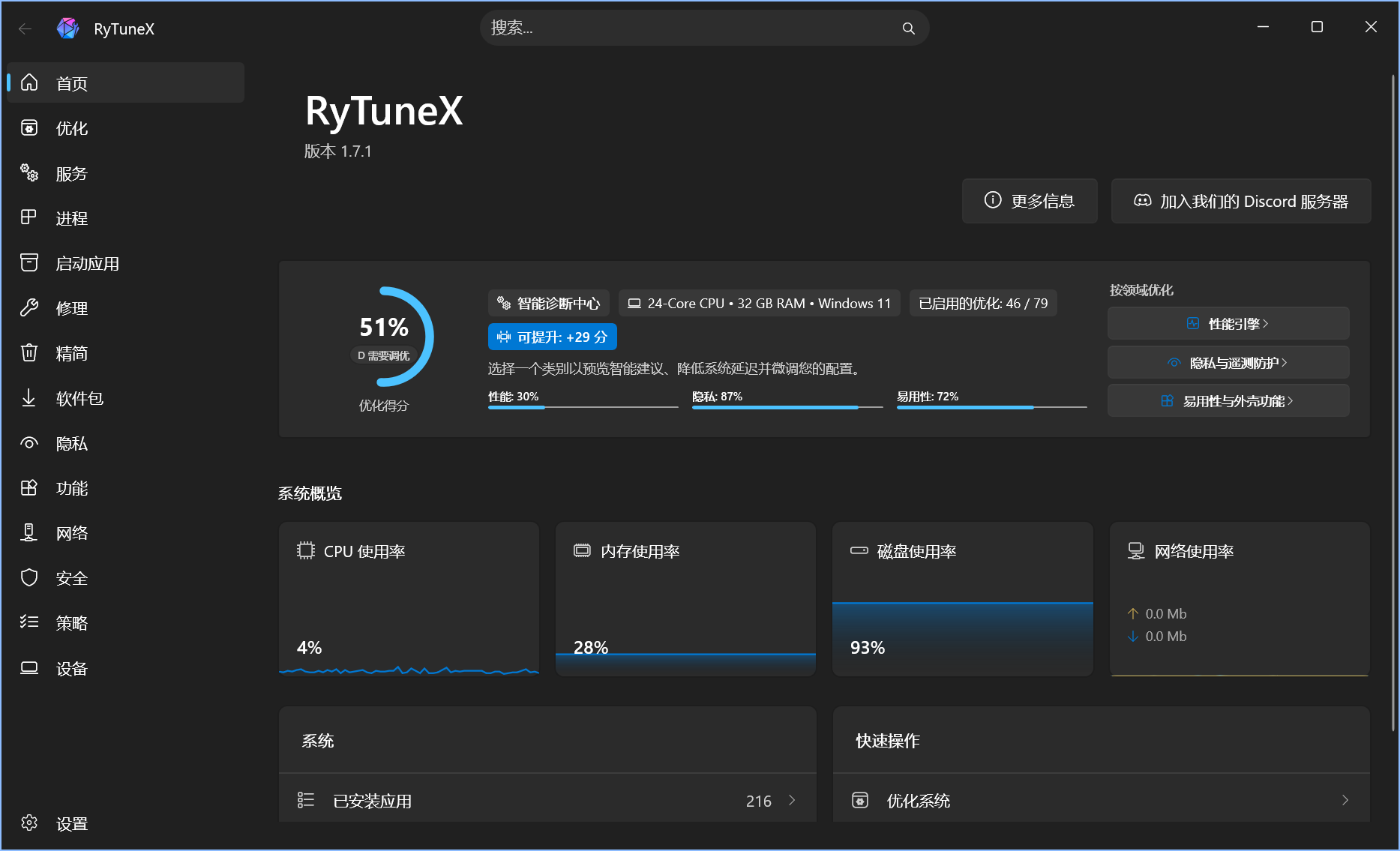Click the 网络使用率 card

pos(1240,598)
